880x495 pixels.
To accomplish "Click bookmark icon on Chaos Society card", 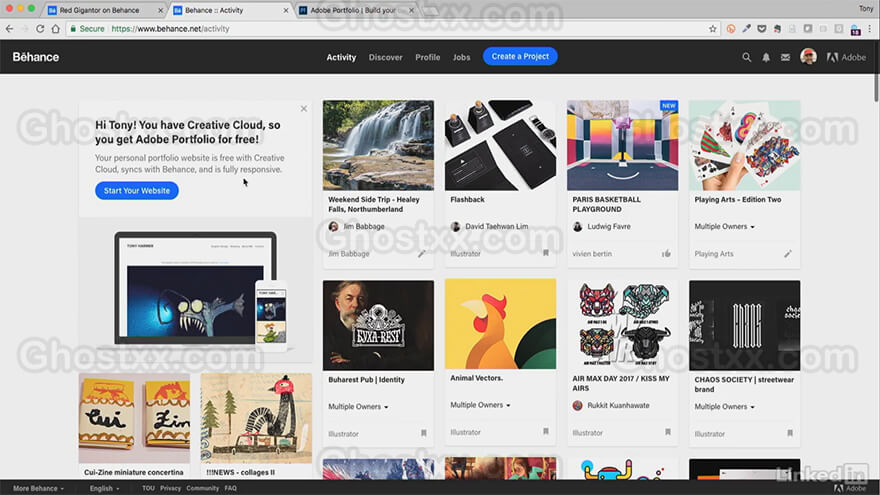I will pos(790,433).
